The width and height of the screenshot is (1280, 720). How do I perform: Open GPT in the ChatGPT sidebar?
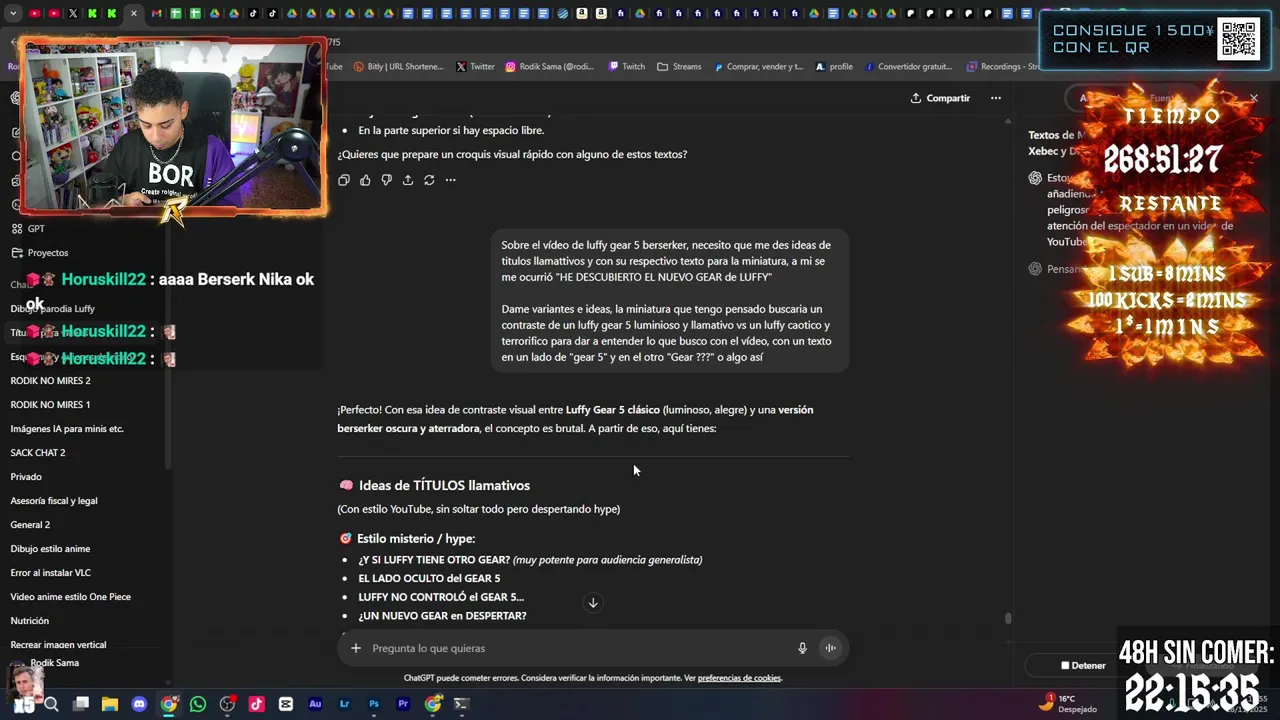tap(28, 229)
